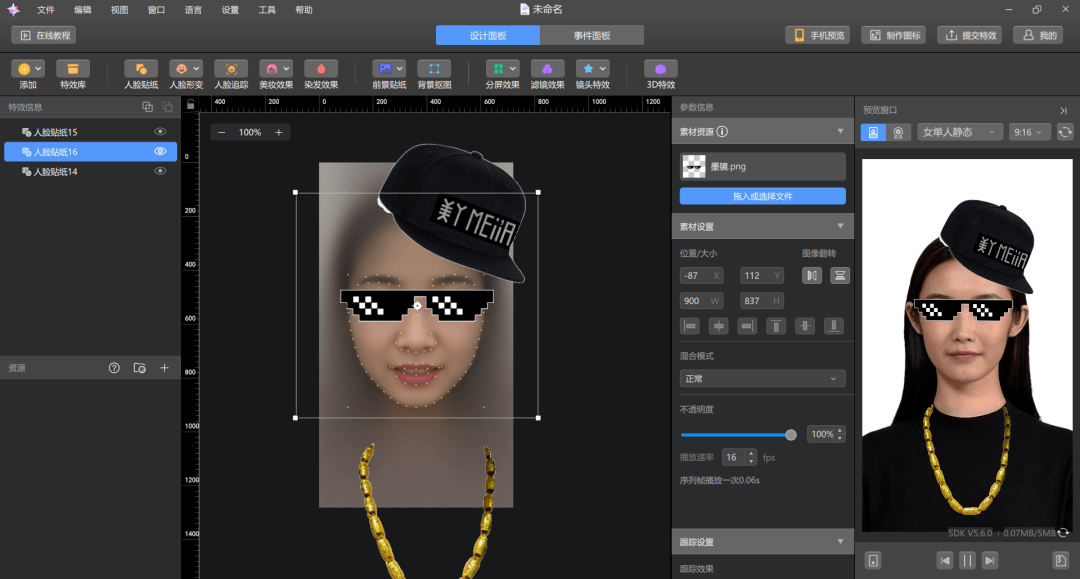Align the material to the left edge

coord(689,326)
